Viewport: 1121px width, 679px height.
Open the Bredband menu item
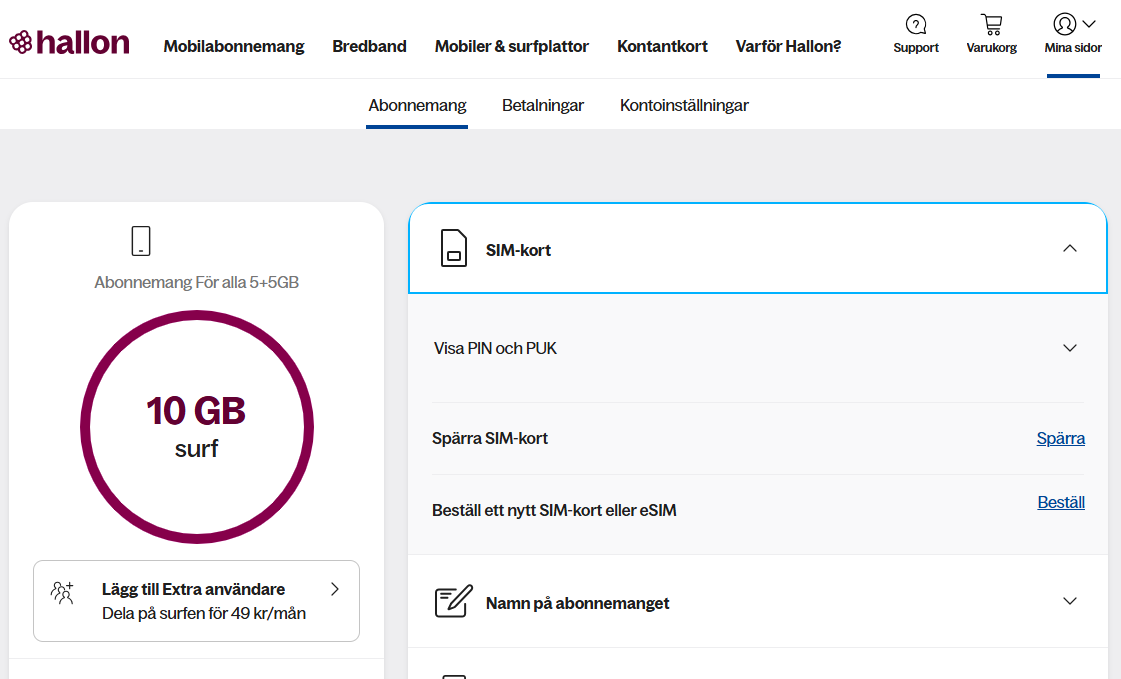coord(369,46)
